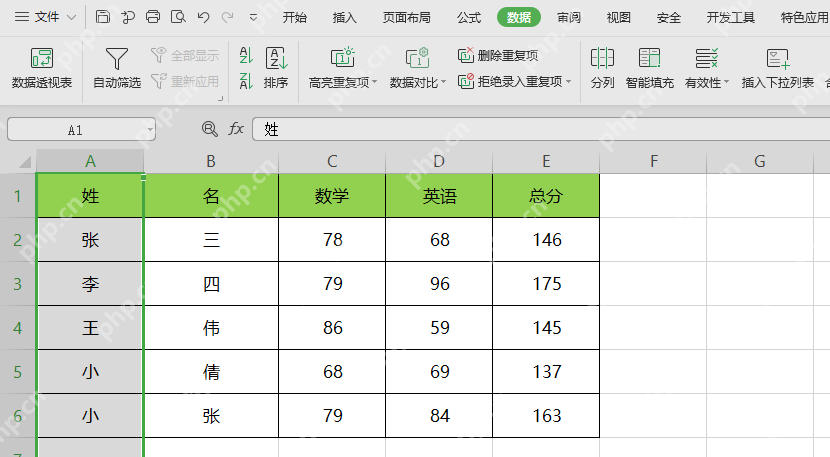Click 插入下拉列表 insert dropdown list
Image resolution: width=830 pixels, height=457 pixels.
tap(778, 68)
